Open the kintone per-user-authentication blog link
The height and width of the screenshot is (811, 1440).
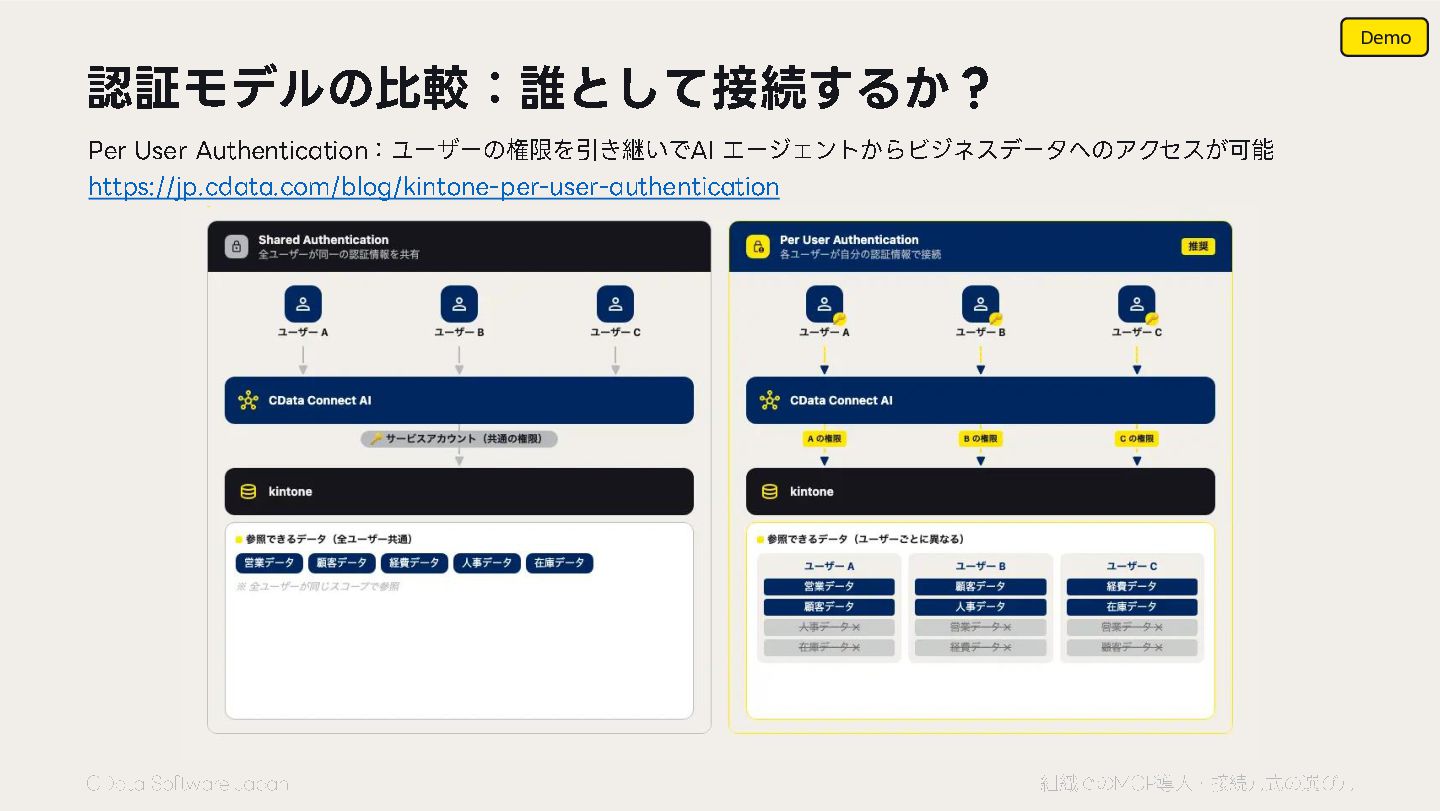pyautogui.click(x=434, y=187)
